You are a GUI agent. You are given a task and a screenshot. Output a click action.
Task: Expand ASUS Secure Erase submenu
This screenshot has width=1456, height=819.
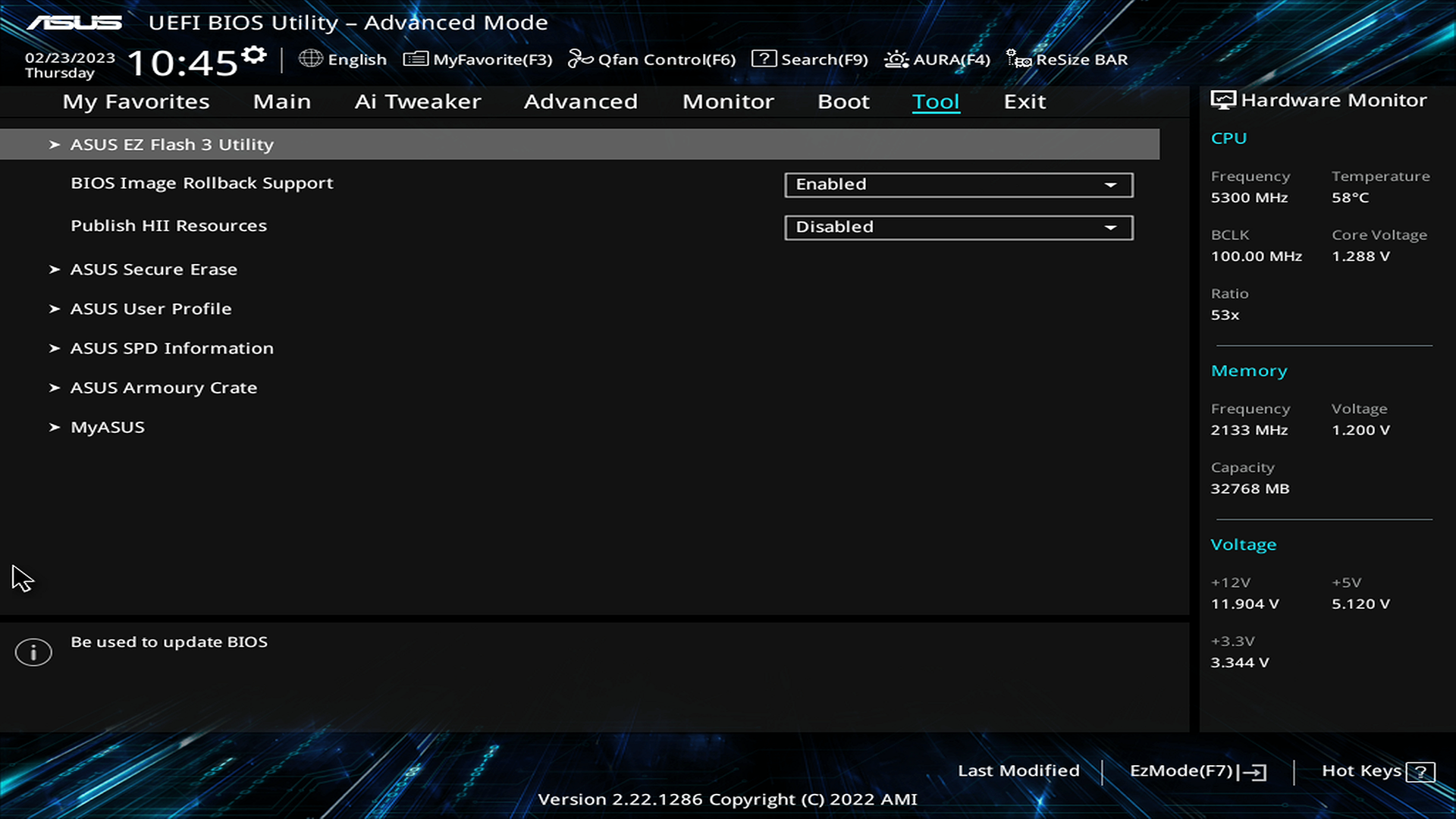pos(154,268)
